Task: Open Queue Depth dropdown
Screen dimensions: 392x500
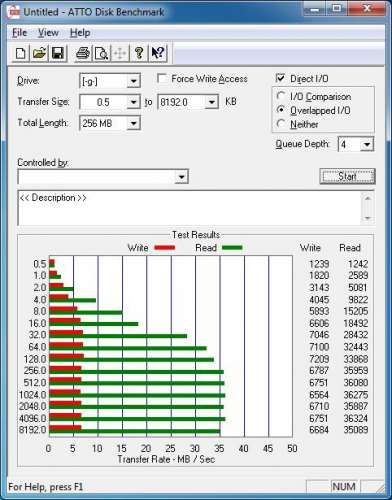Action: pyautogui.click(x=367, y=145)
